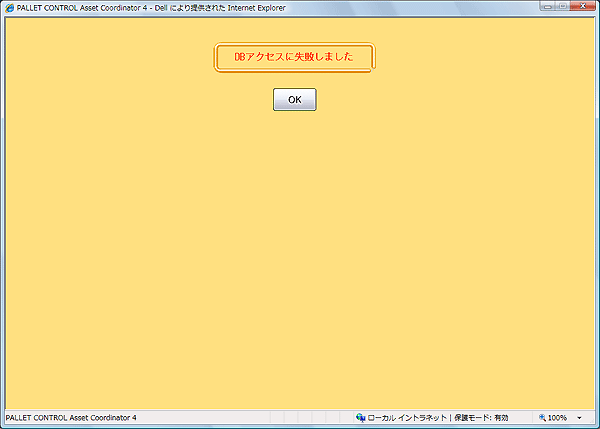Screen dimensions: 600x429
Task: Click the zoom magnifier icon at 100%
Action: [x=542, y=418]
